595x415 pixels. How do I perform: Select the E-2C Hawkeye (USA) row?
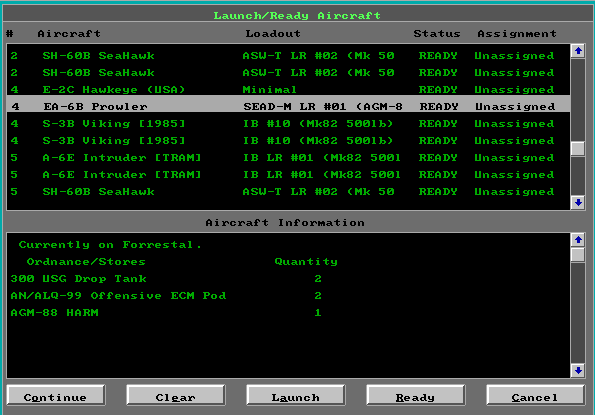(x=288, y=90)
